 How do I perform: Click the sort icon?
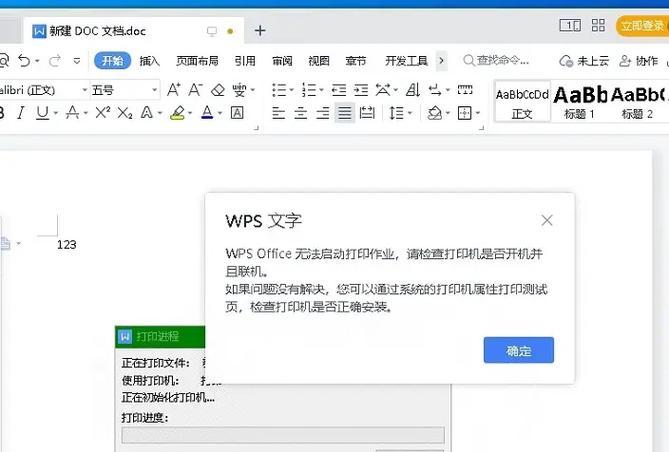413,90
